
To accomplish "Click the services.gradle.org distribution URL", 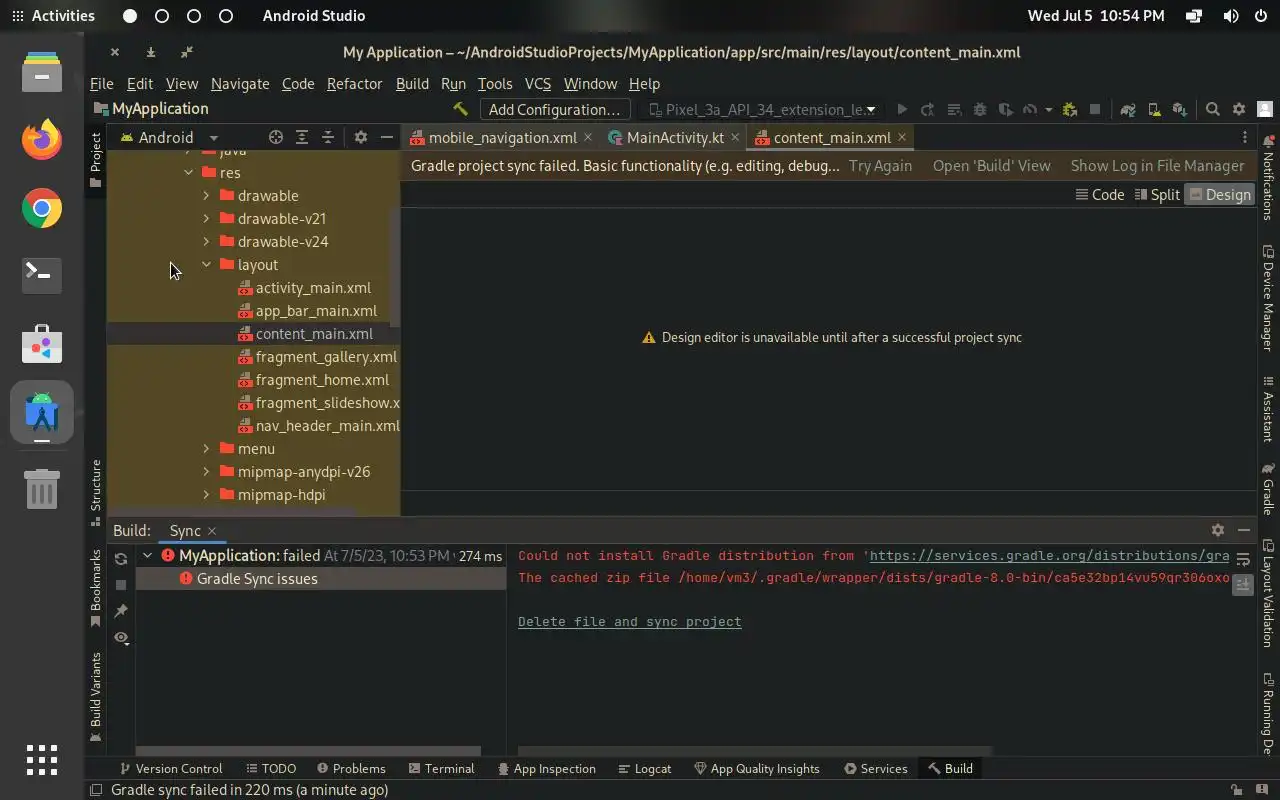I will pyautogui.click(x=1049, y=555).
